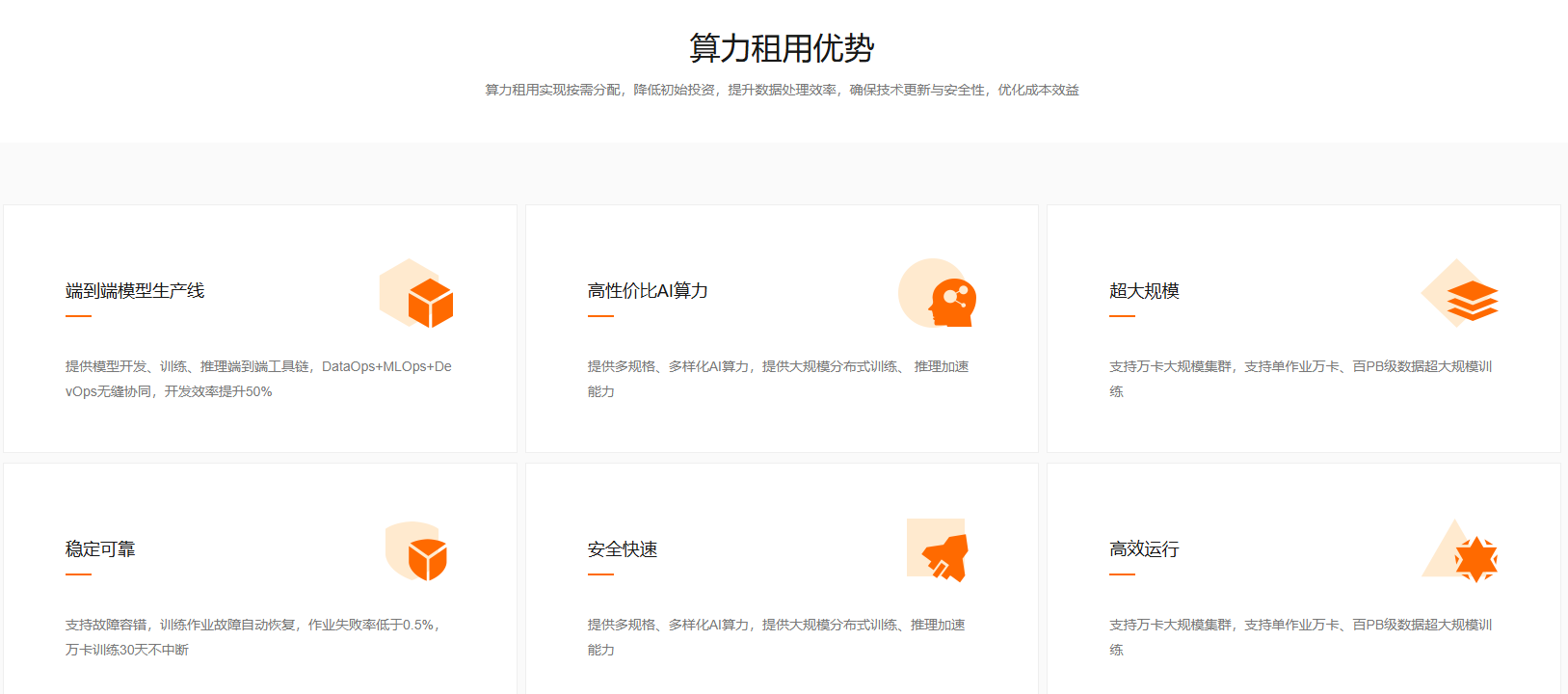Select the 端到端模型生产线 card title
Image resolution: width=1568 pixels, height=694 pixels.
pyautogui.click(x=135, y=291)
